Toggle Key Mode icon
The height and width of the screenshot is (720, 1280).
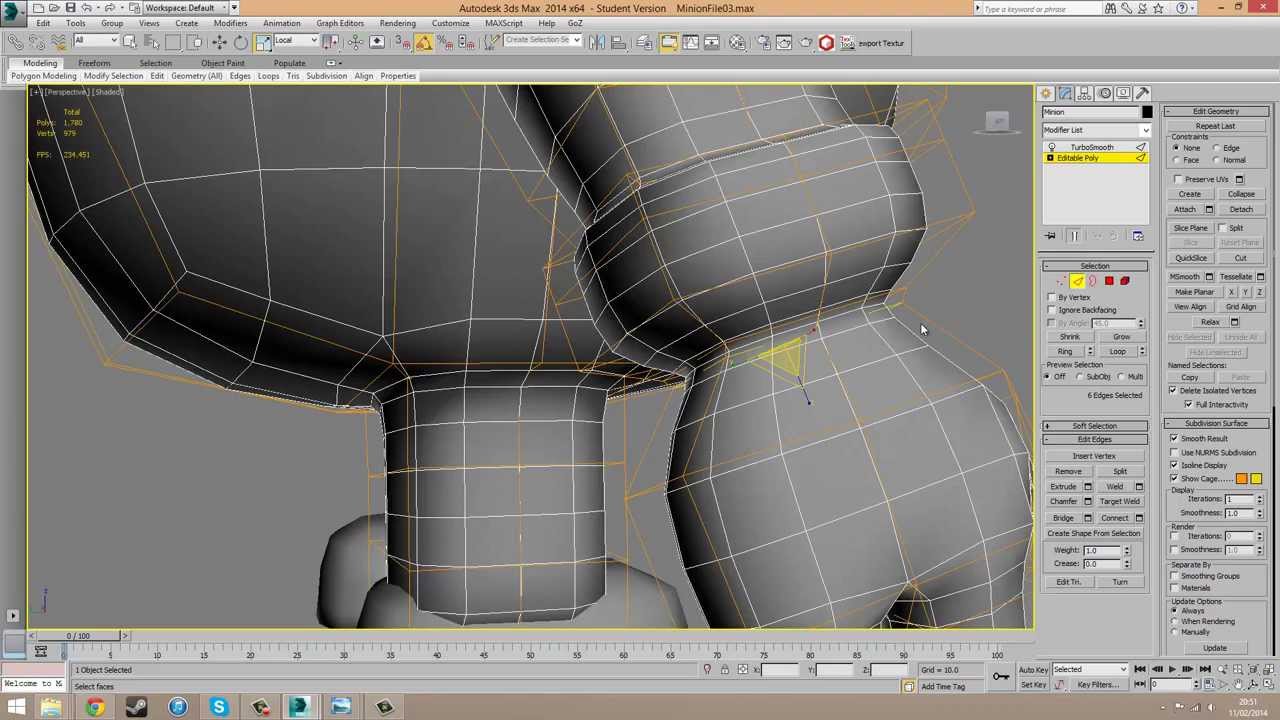(x=1140, y=685)
